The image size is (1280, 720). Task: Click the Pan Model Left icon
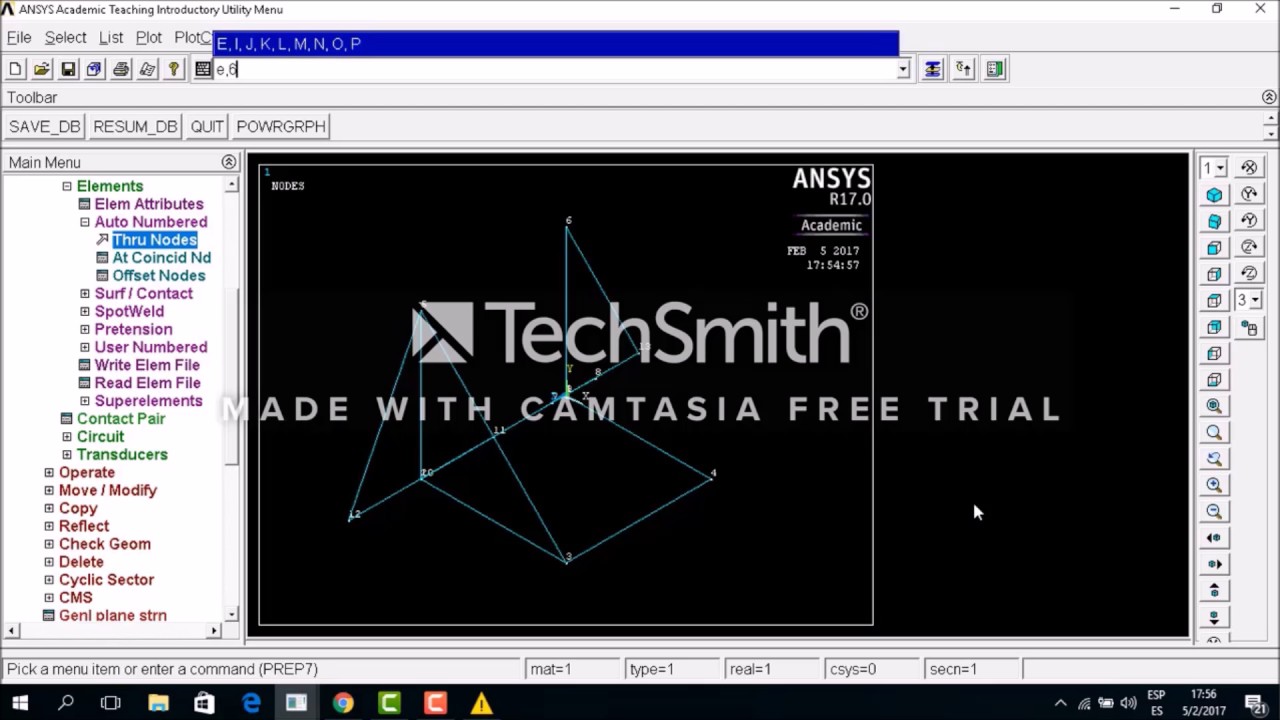(1214, 538)
